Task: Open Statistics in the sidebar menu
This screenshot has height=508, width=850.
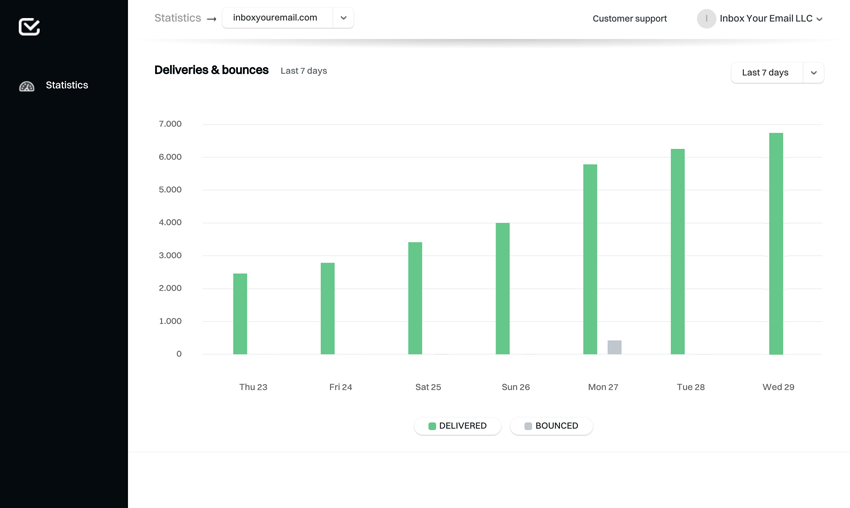Action: click(66, 86)
